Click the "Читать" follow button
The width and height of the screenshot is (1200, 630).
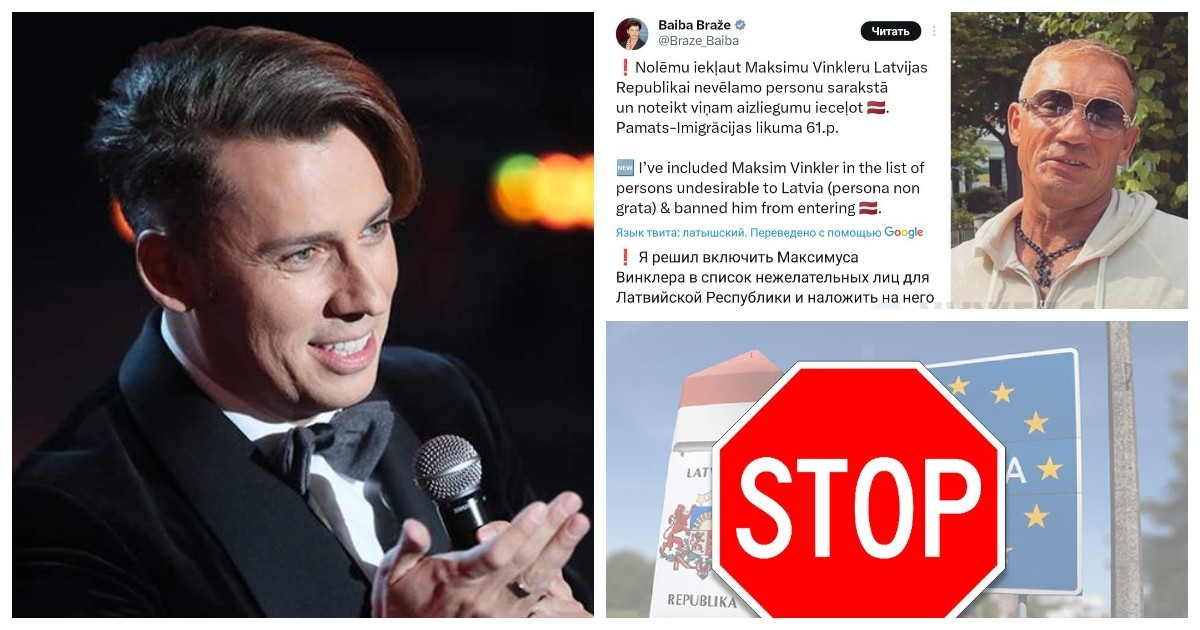(890, 31)
